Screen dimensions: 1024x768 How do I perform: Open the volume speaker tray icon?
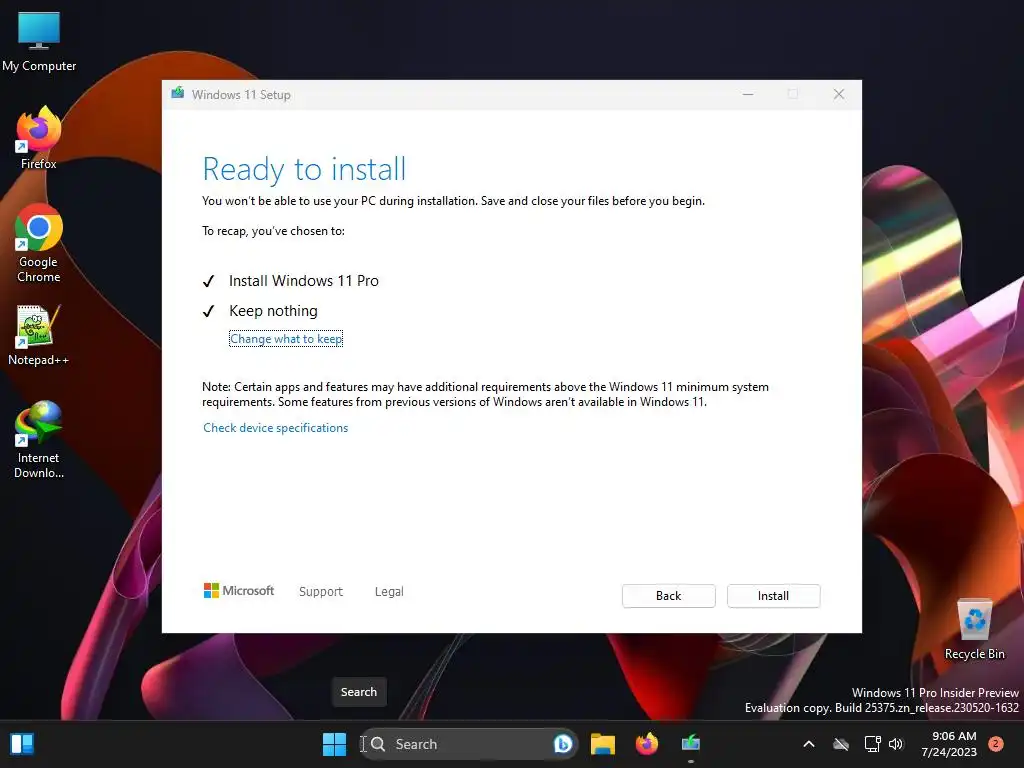[896, 744]
